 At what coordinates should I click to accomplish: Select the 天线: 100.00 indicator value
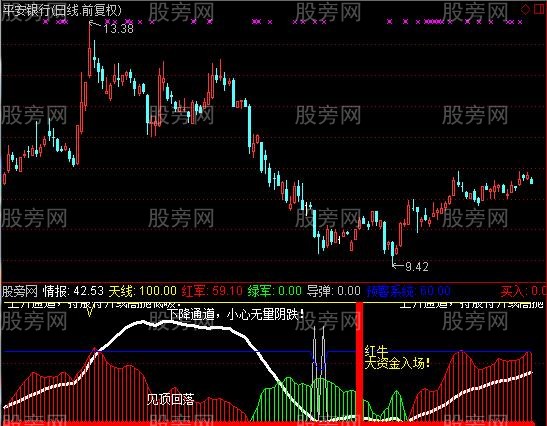pos(143,291)
